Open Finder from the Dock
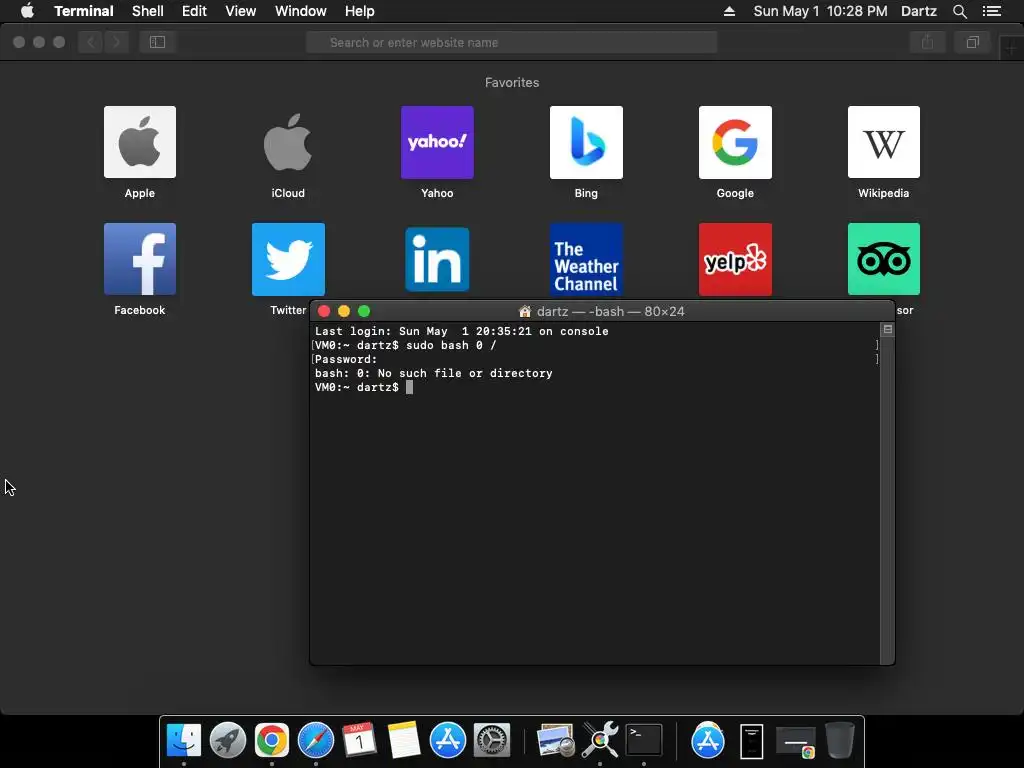Image resolution: width=1024 pixels, height=768 pixels. click(x=184, y=740)
